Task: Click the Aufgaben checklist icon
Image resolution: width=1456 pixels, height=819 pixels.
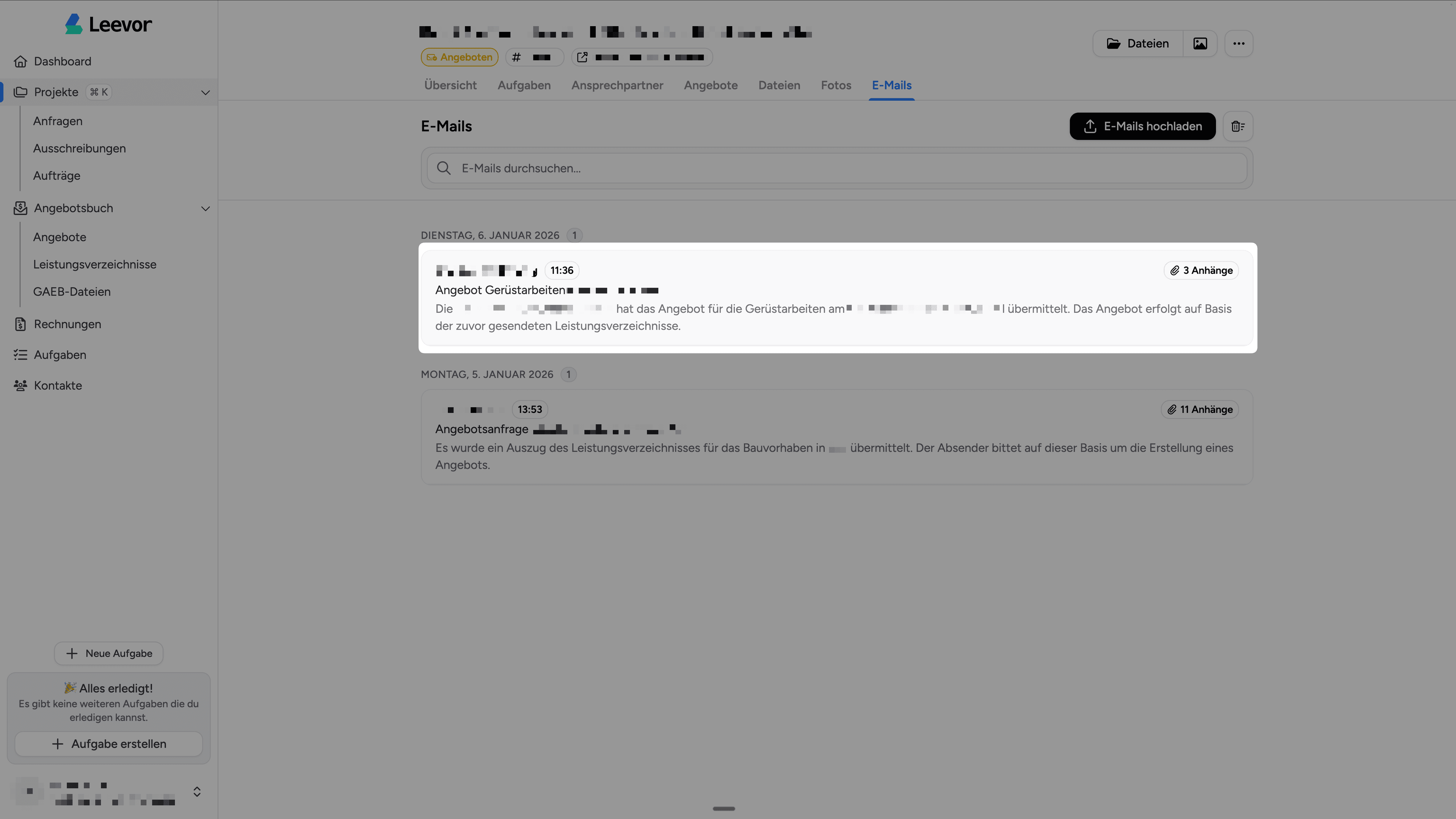Action: click(20, 355)
